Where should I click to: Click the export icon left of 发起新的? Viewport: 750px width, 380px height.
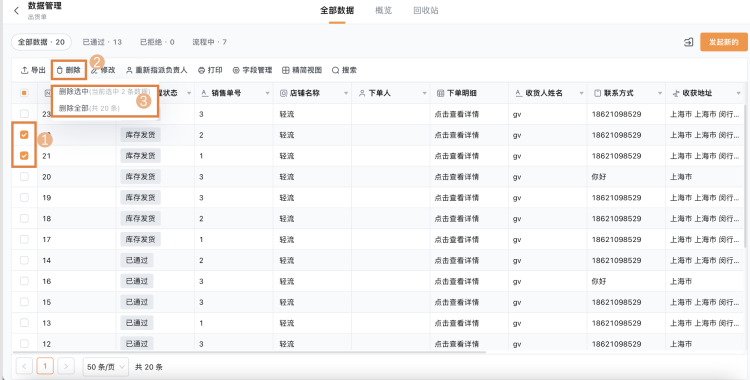tap(688, 42)
